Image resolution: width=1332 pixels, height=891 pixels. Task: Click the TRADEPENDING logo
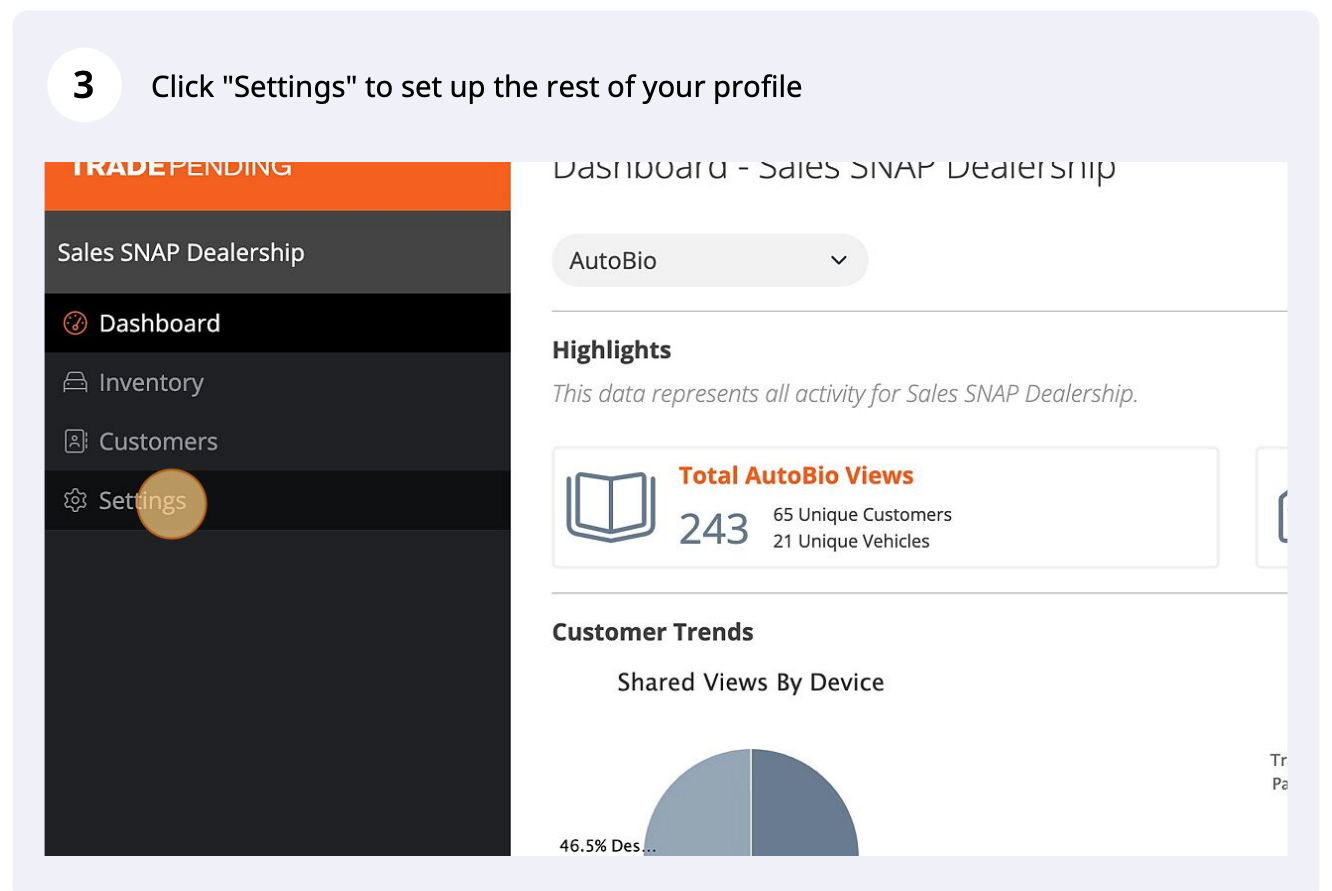181,166
